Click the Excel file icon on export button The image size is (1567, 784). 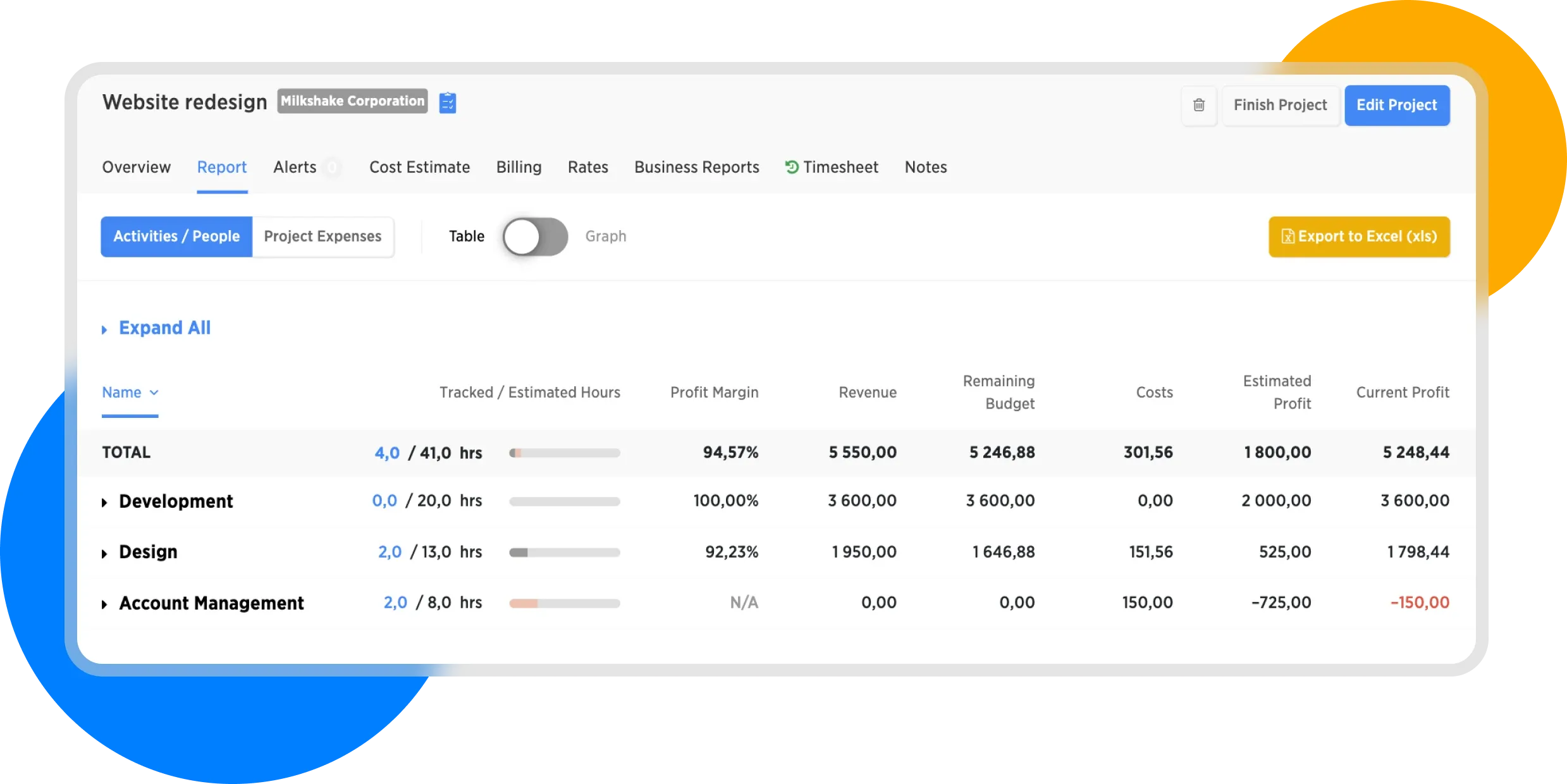point(1287,236)
